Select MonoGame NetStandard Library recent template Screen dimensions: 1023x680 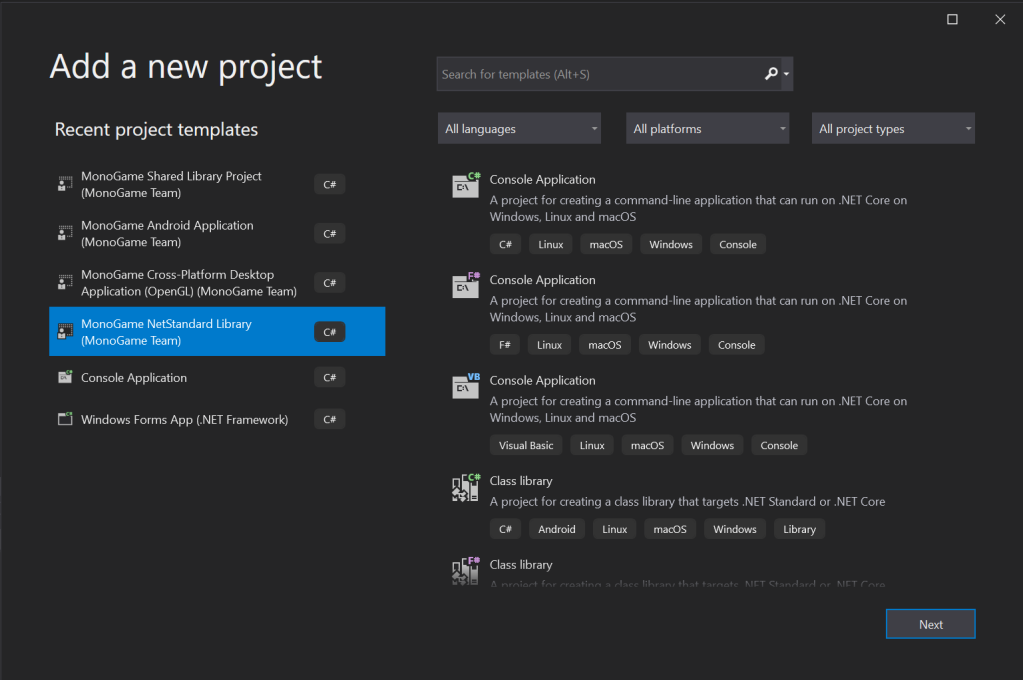tap(217, 332)
